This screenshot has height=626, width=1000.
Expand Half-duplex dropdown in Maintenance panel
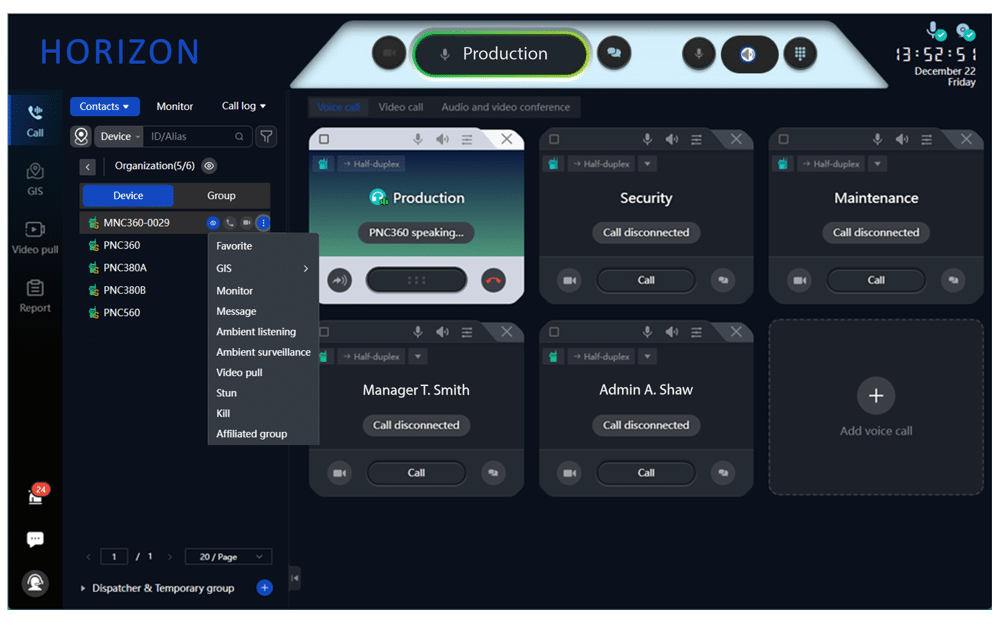coord(877,164)
